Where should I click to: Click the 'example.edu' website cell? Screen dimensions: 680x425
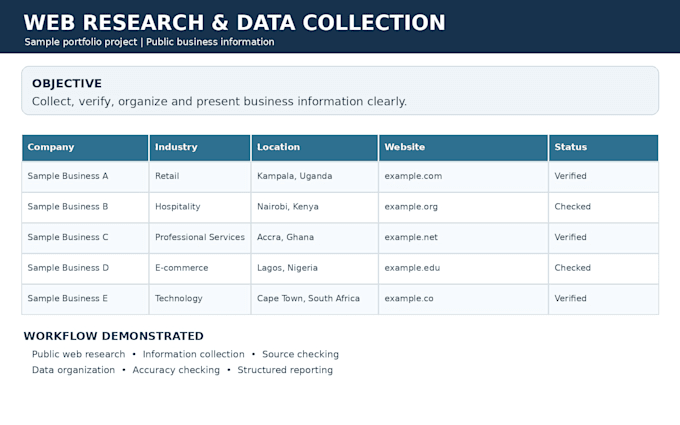[x=463, y=268]
